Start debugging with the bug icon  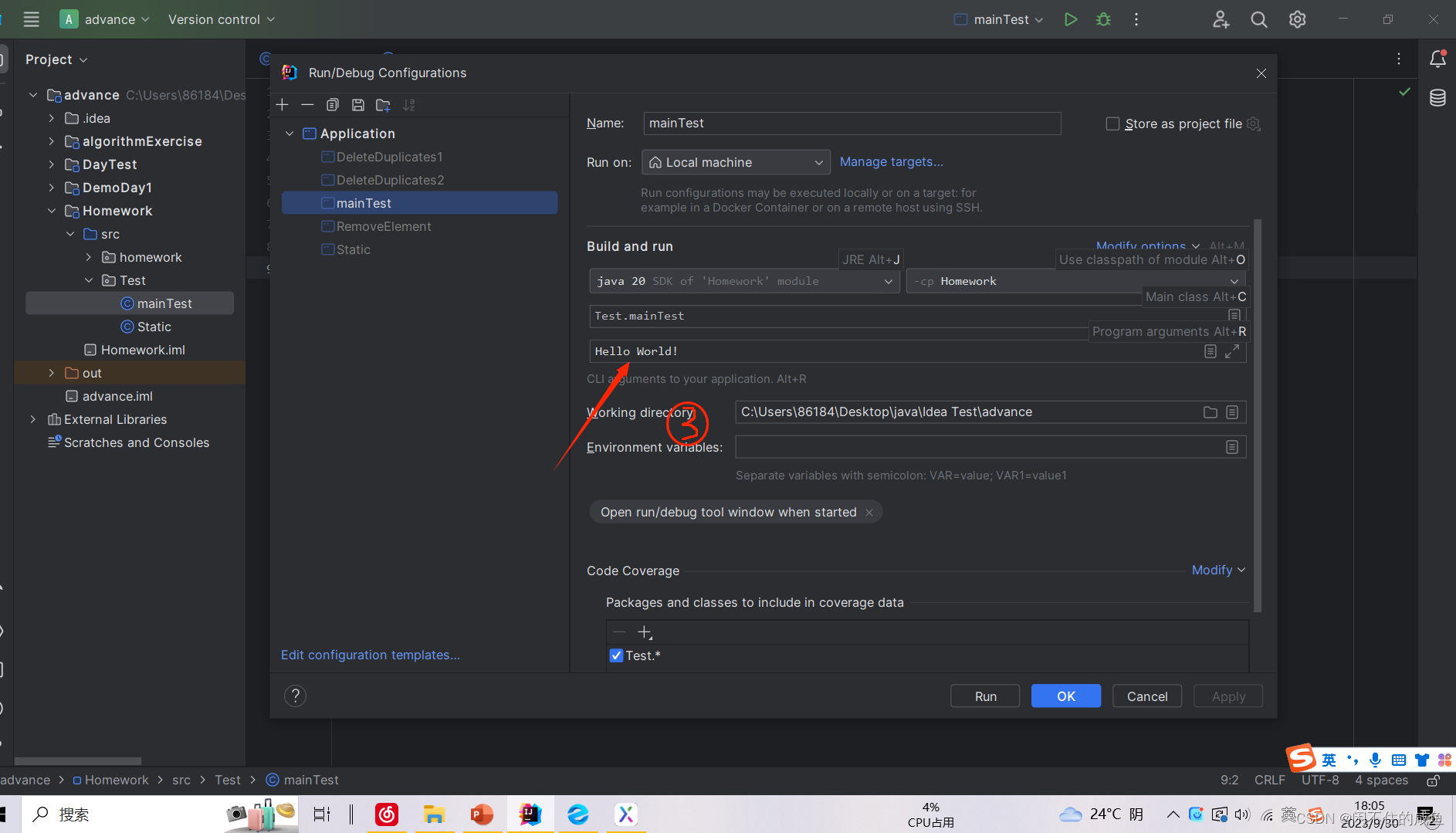(x=1104, y=19)
